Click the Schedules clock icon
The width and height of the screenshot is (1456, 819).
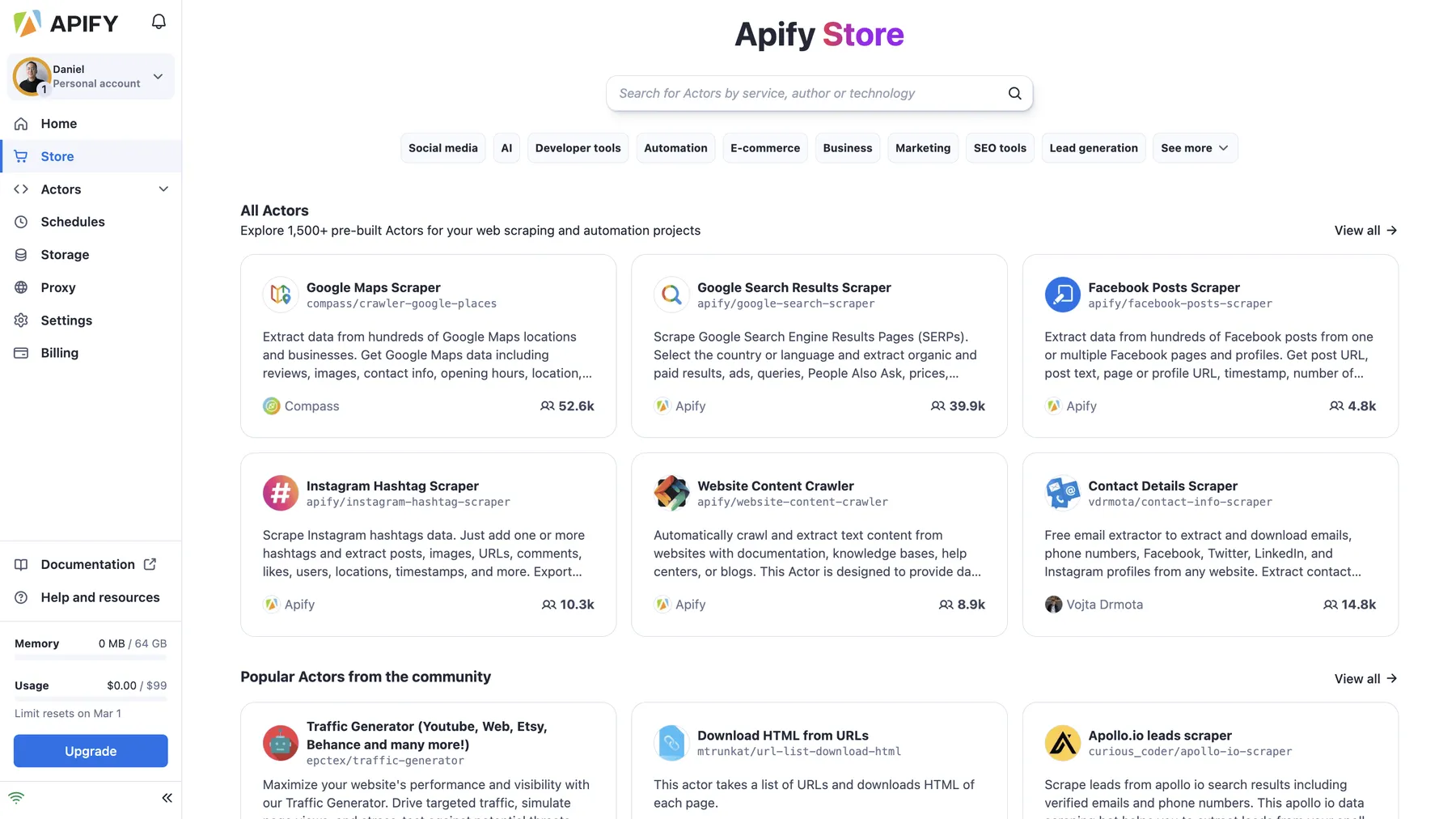pos(21,222)
